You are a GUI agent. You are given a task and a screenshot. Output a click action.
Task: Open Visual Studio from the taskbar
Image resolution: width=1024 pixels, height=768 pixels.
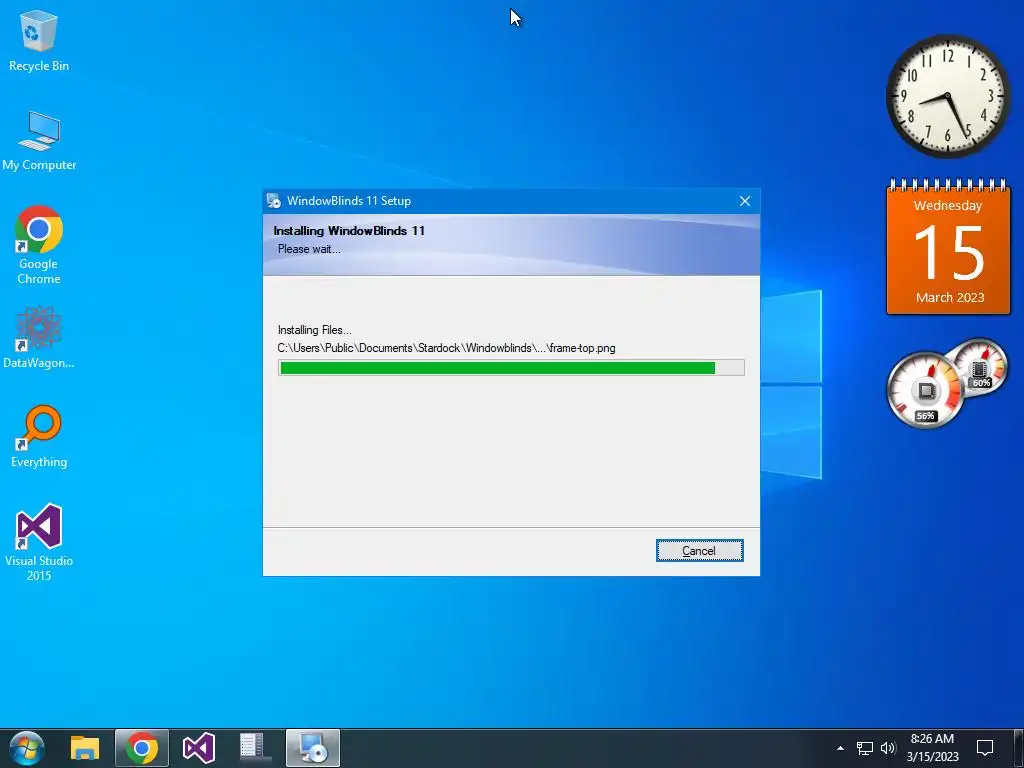[199, 748]
